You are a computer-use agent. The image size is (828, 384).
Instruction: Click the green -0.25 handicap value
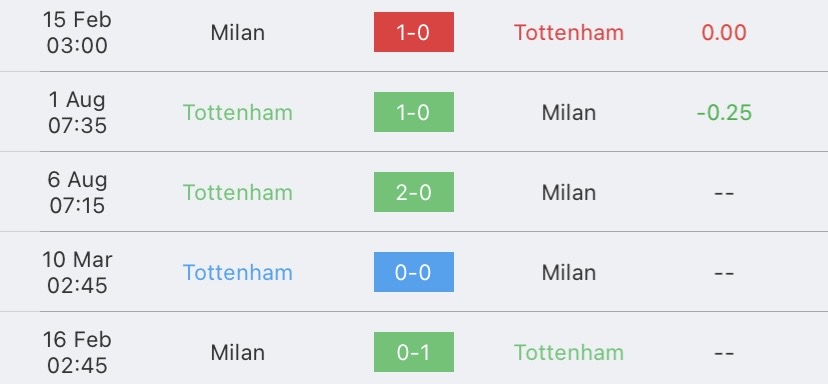(723, 113)
